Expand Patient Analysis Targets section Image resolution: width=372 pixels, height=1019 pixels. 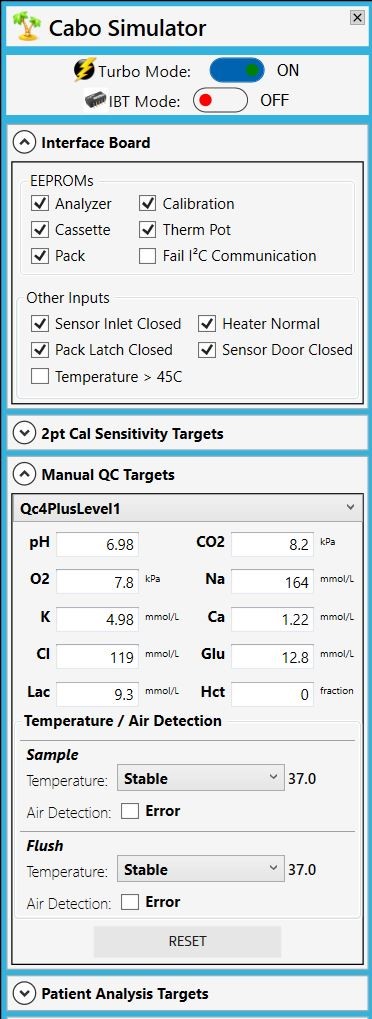pyautogui.click(x=24, y=993)
